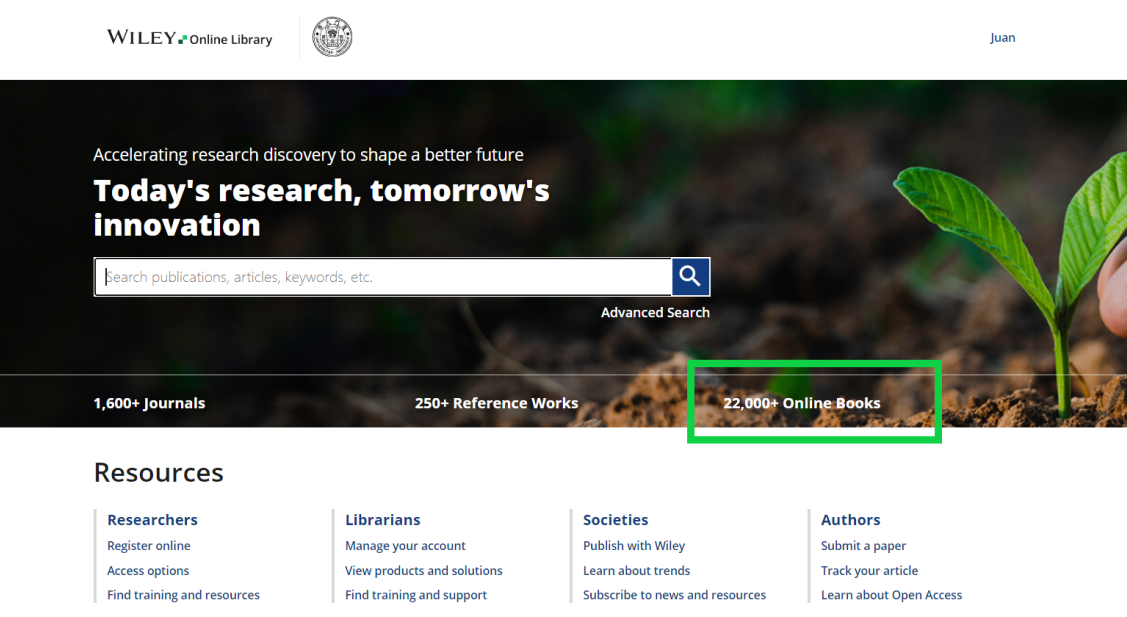View products and solutions link
Screen dimensions: 1127x617
click(x=423, y=571)
